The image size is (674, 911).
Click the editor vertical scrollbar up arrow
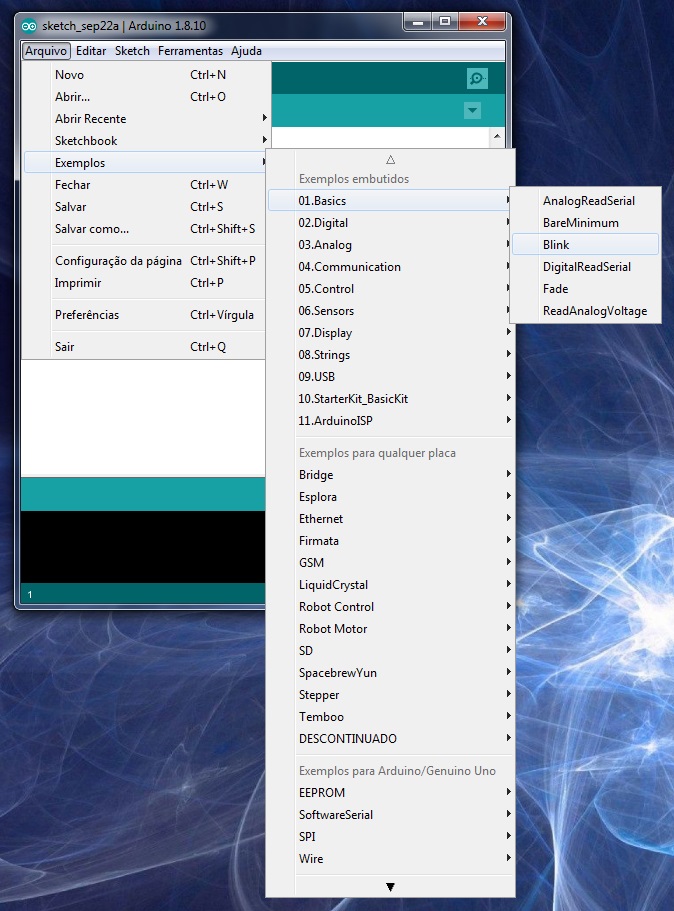tap(495, 137)
